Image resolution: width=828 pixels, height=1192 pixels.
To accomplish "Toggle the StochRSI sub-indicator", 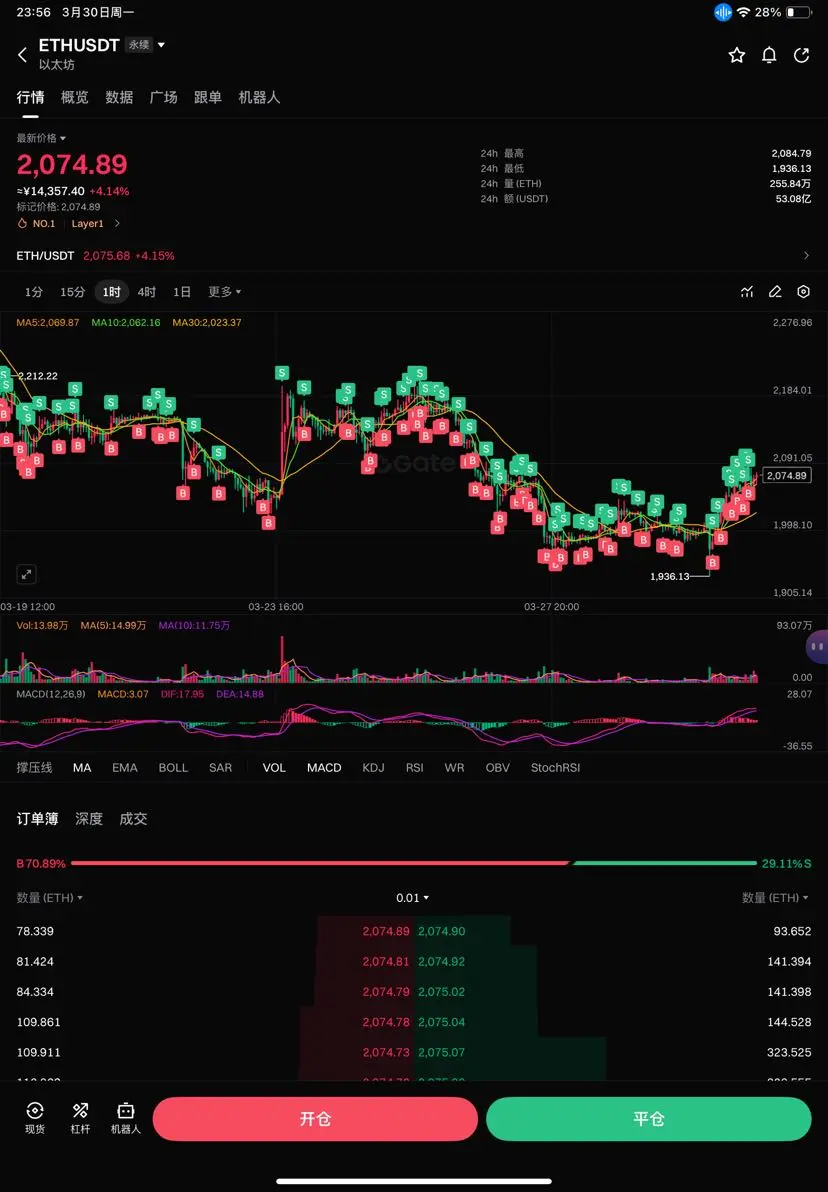I will point(555,768).
